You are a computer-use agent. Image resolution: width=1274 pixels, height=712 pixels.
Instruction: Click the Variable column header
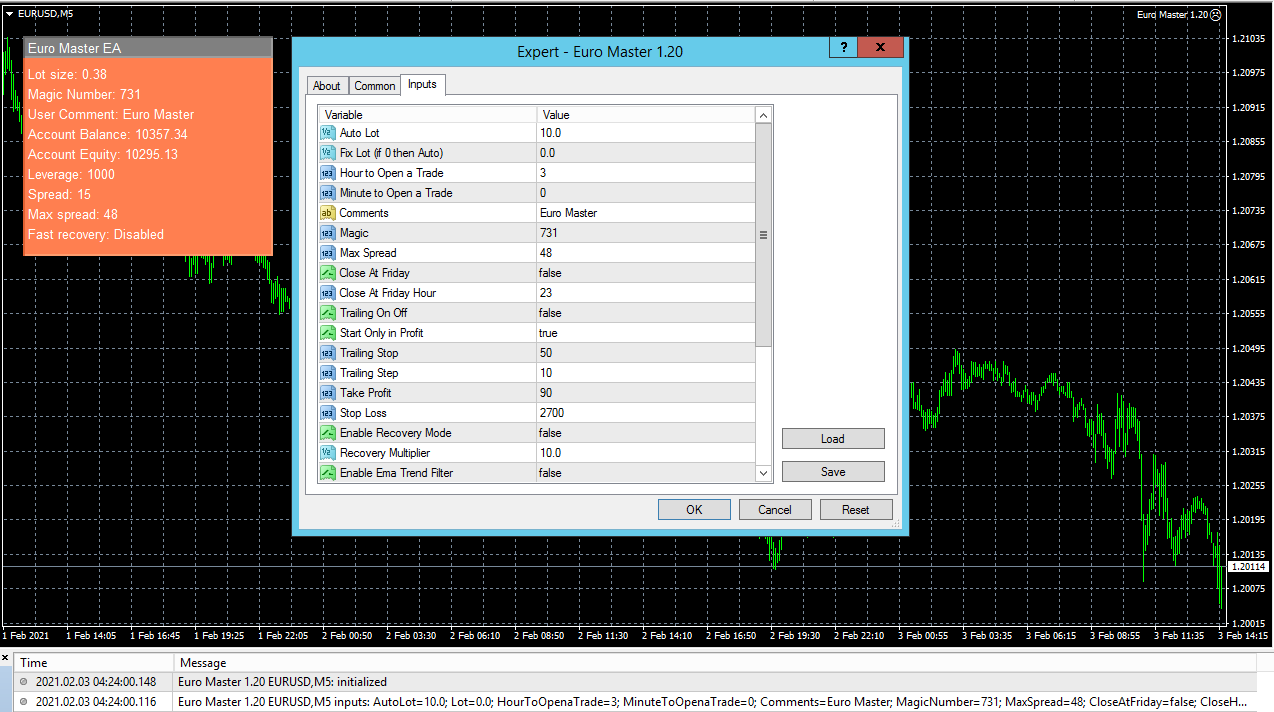(428, 115)
